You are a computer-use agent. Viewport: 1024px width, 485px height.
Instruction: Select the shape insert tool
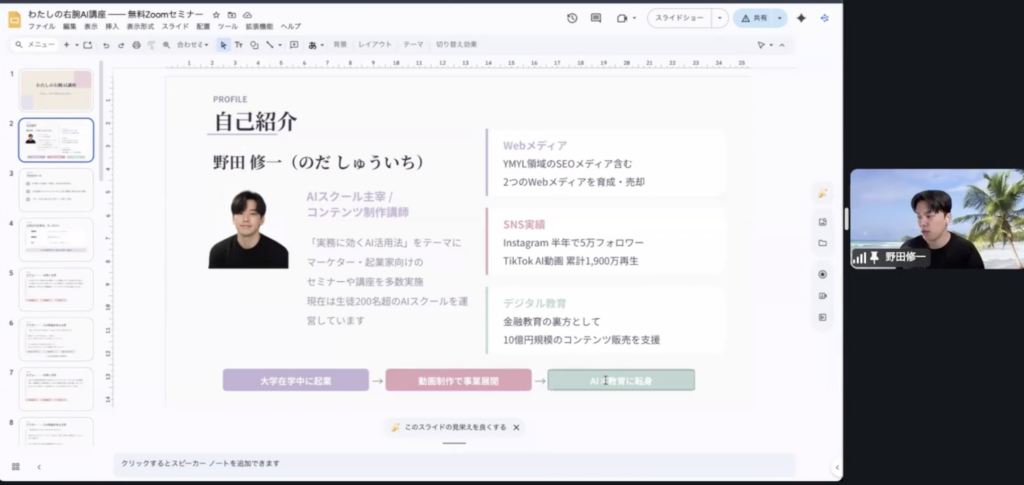pos(254,45)
